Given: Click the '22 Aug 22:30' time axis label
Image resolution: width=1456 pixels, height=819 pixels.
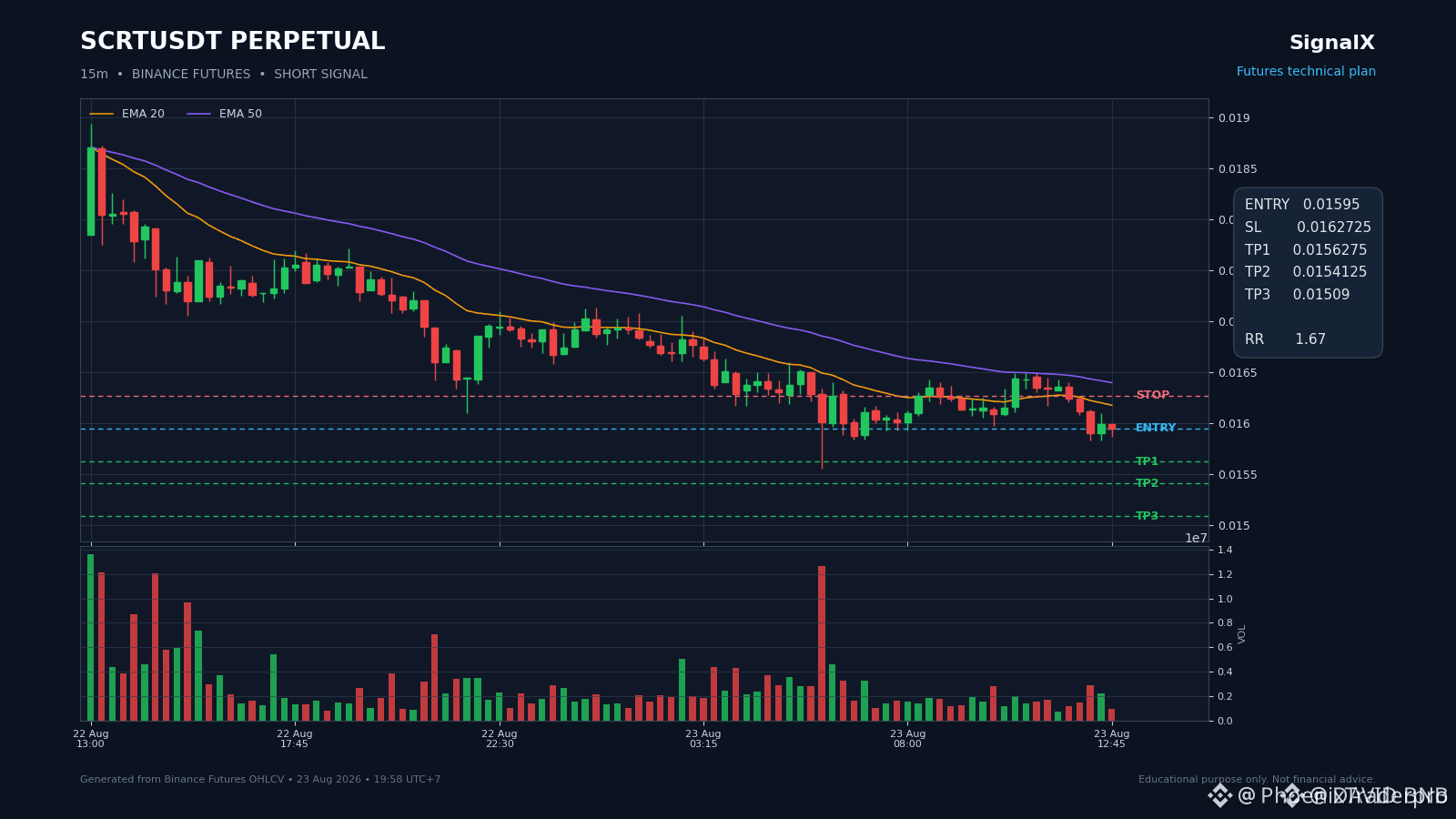Looking at the screenshot, I should coord(500,739).
